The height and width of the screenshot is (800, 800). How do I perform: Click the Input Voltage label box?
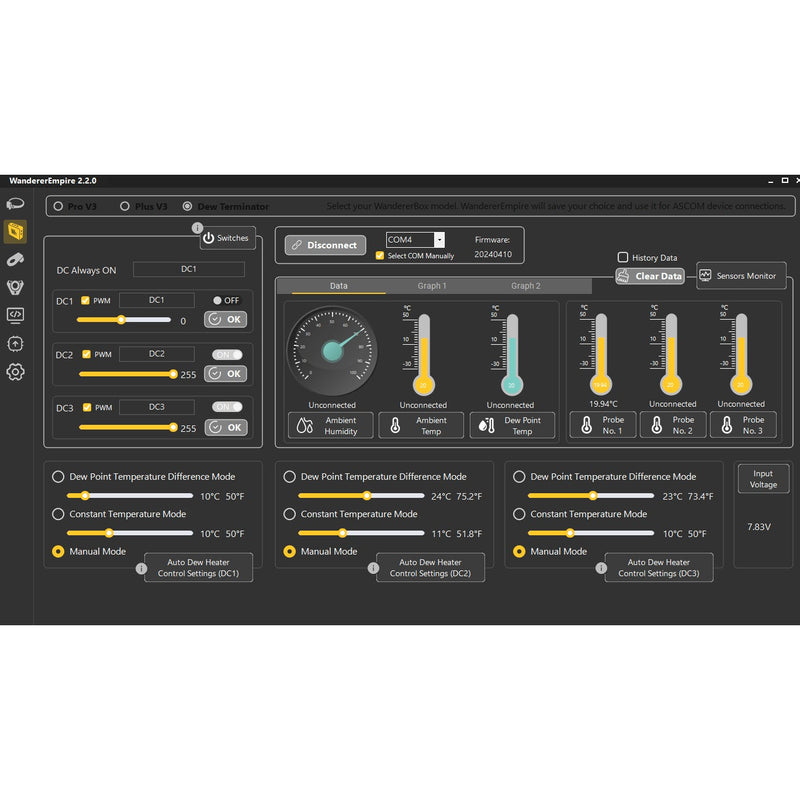tap(763, 479)
